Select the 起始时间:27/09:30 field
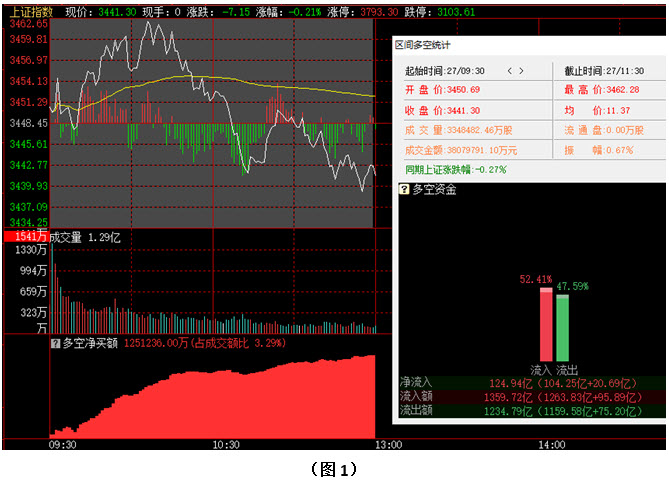The image size is (669, 490). pos(445,71)
